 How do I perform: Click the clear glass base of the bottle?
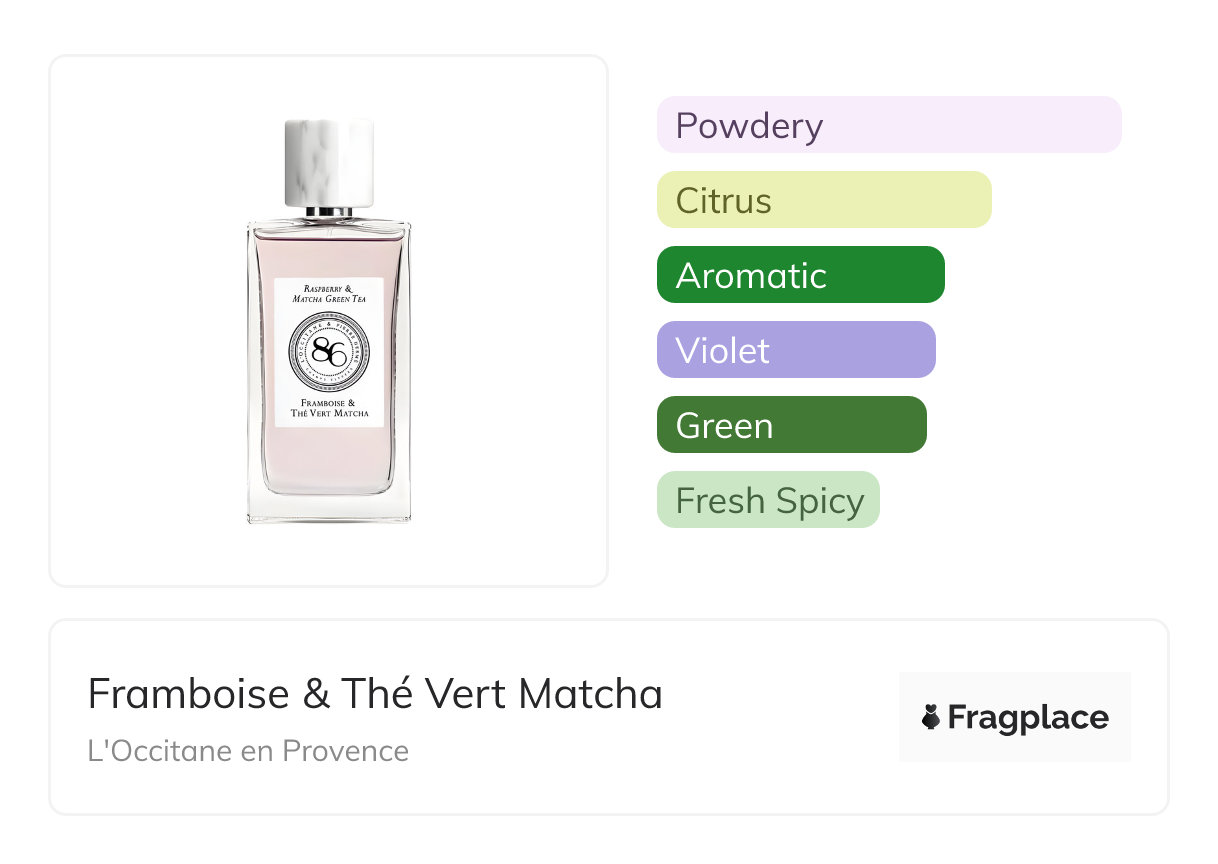[329, 507]
